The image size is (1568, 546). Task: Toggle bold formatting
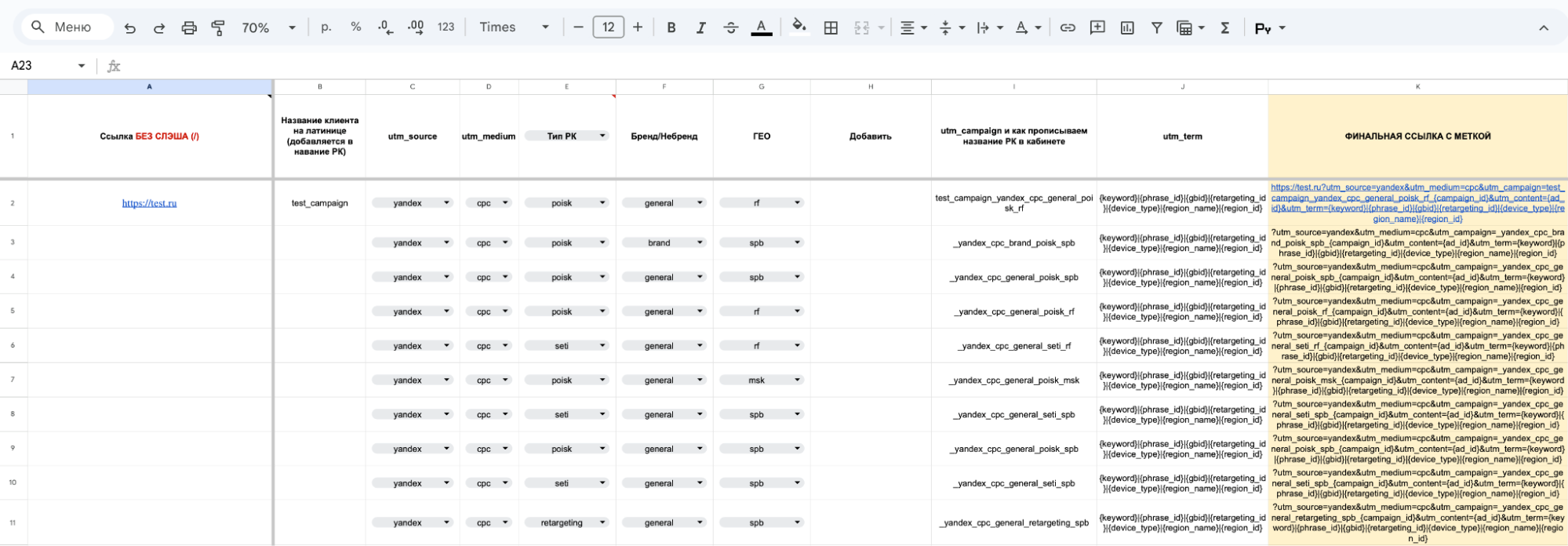[x=671, y=27]
